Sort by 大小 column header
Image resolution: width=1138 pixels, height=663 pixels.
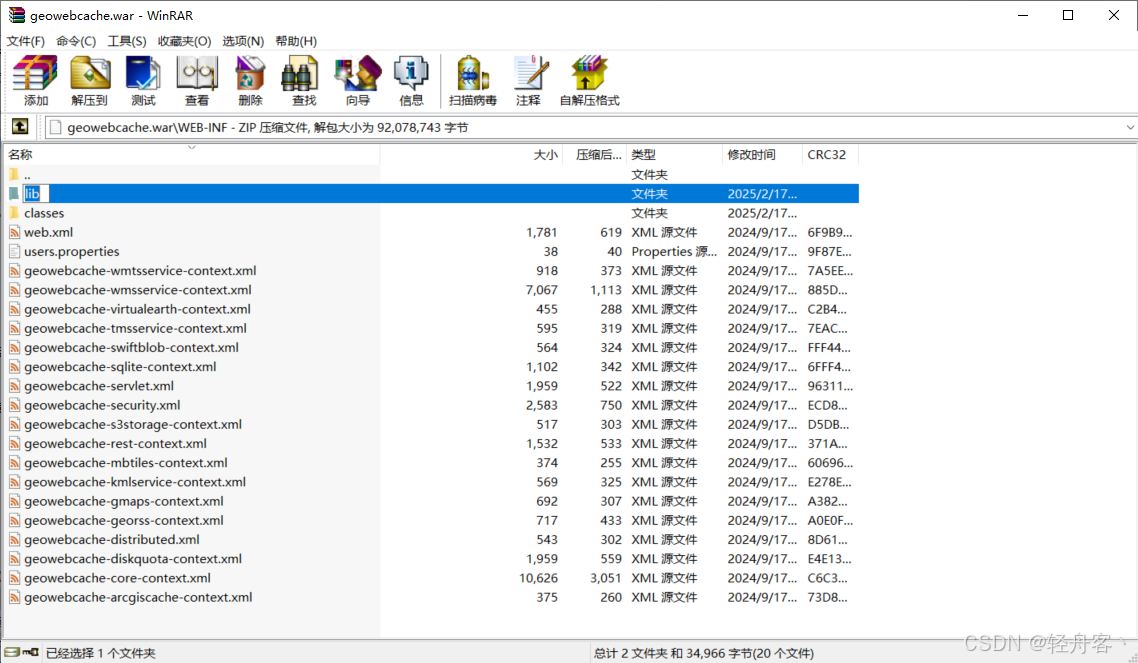click(472, 155)
